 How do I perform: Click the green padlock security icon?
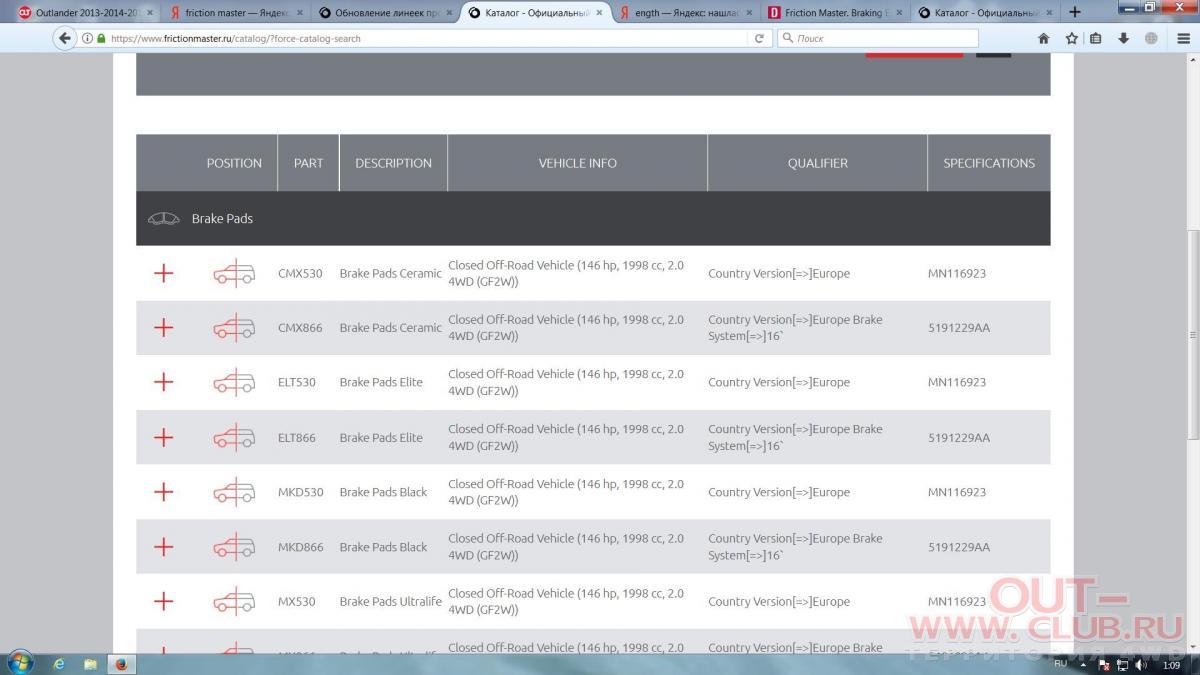point(101,38)
